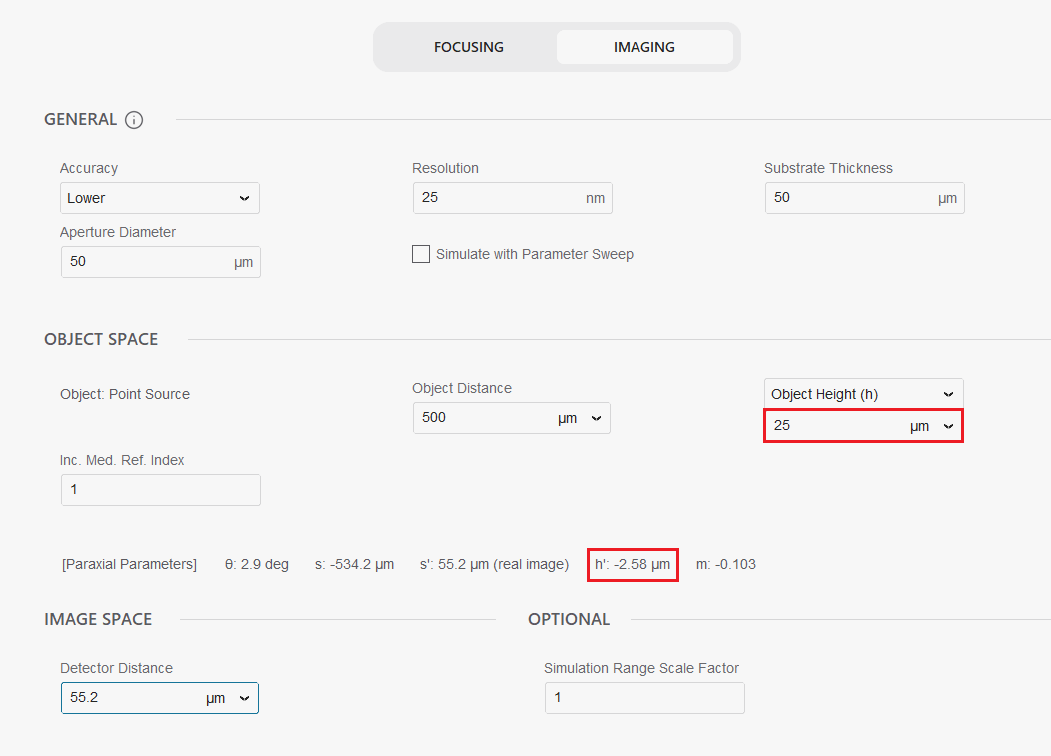Enable Simulate with Parameter Sweep checkbox
The height and width of the screenshot is (756, 1051).
click(x=421, y=254)
